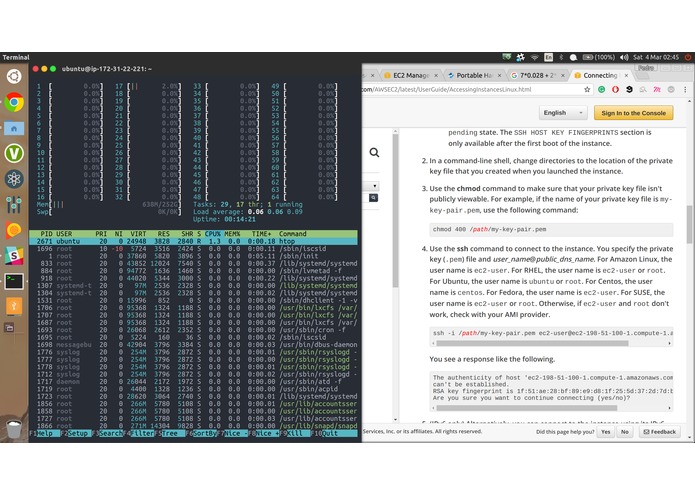Click F3 Search in htop footer

109,433
